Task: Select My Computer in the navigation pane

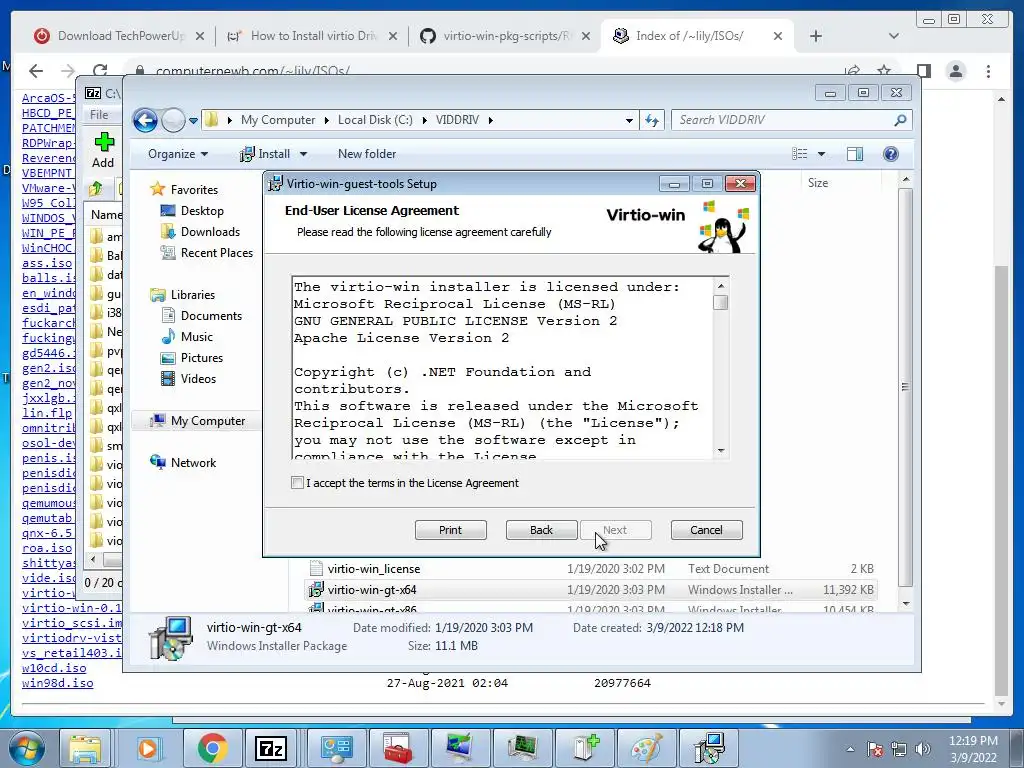Action: coord(208,421)
